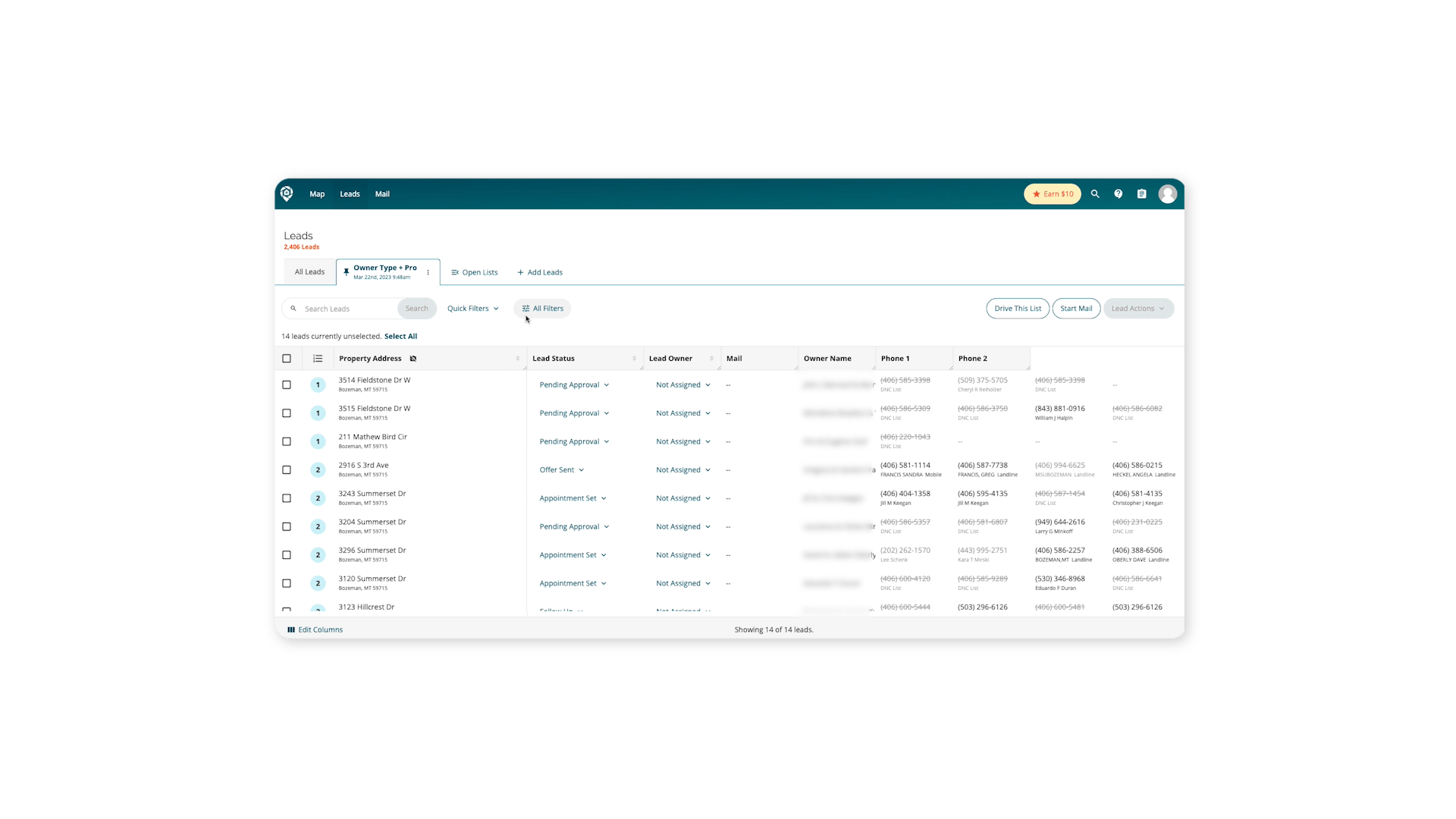The image size is (1456, 819).
Task: Click the Select All link
Action: (400, 337)
